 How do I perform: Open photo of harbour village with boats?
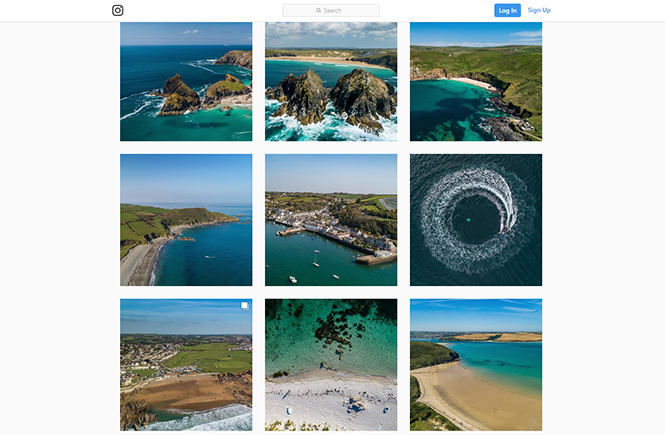click(331, 220)
